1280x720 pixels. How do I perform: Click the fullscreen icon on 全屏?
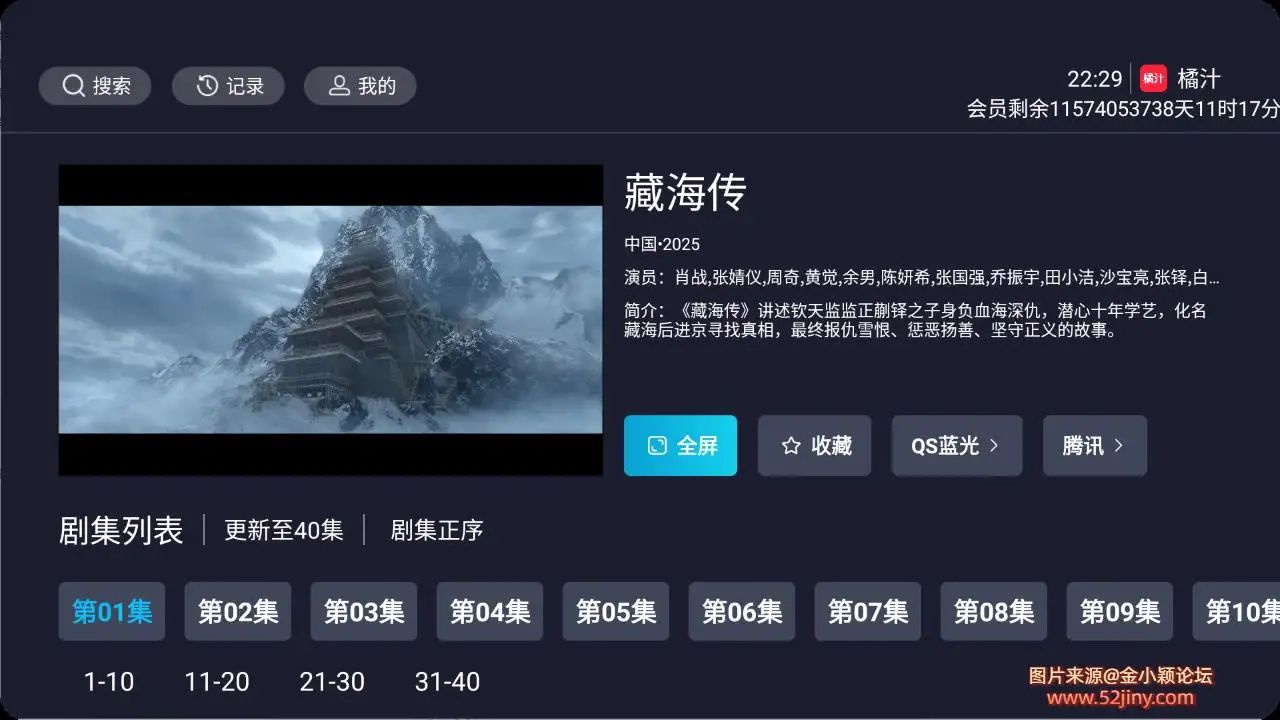tap(657, 446)
